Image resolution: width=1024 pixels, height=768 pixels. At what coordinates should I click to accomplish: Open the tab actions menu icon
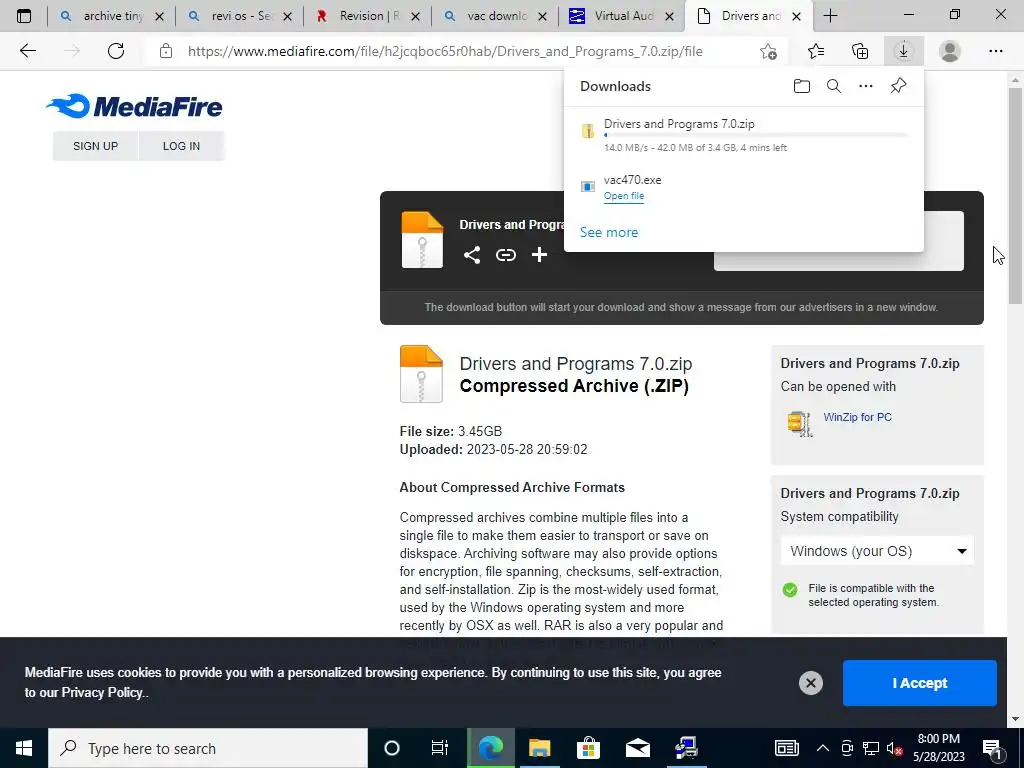click(24, 16)
